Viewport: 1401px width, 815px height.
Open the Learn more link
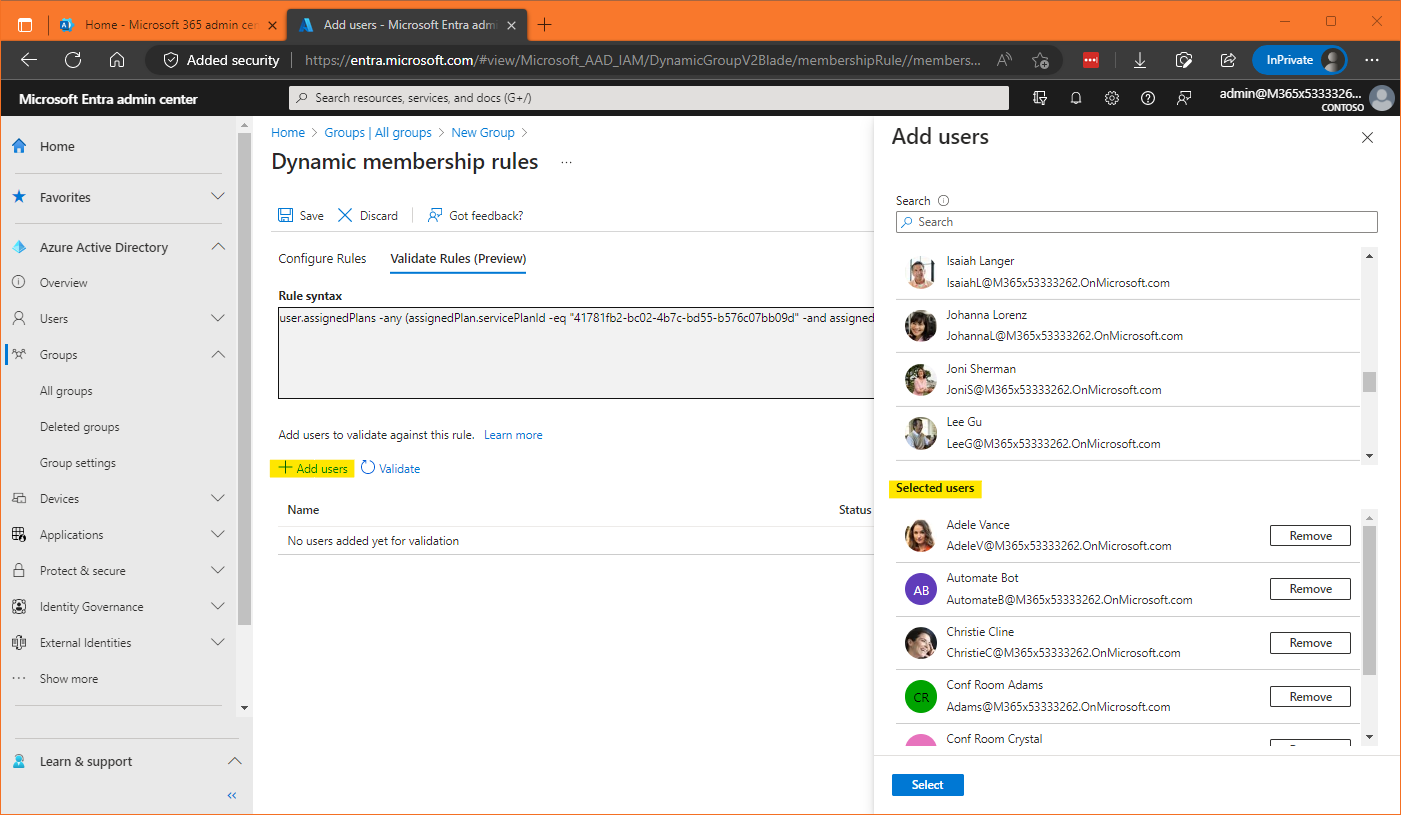(x=513, y=435)
